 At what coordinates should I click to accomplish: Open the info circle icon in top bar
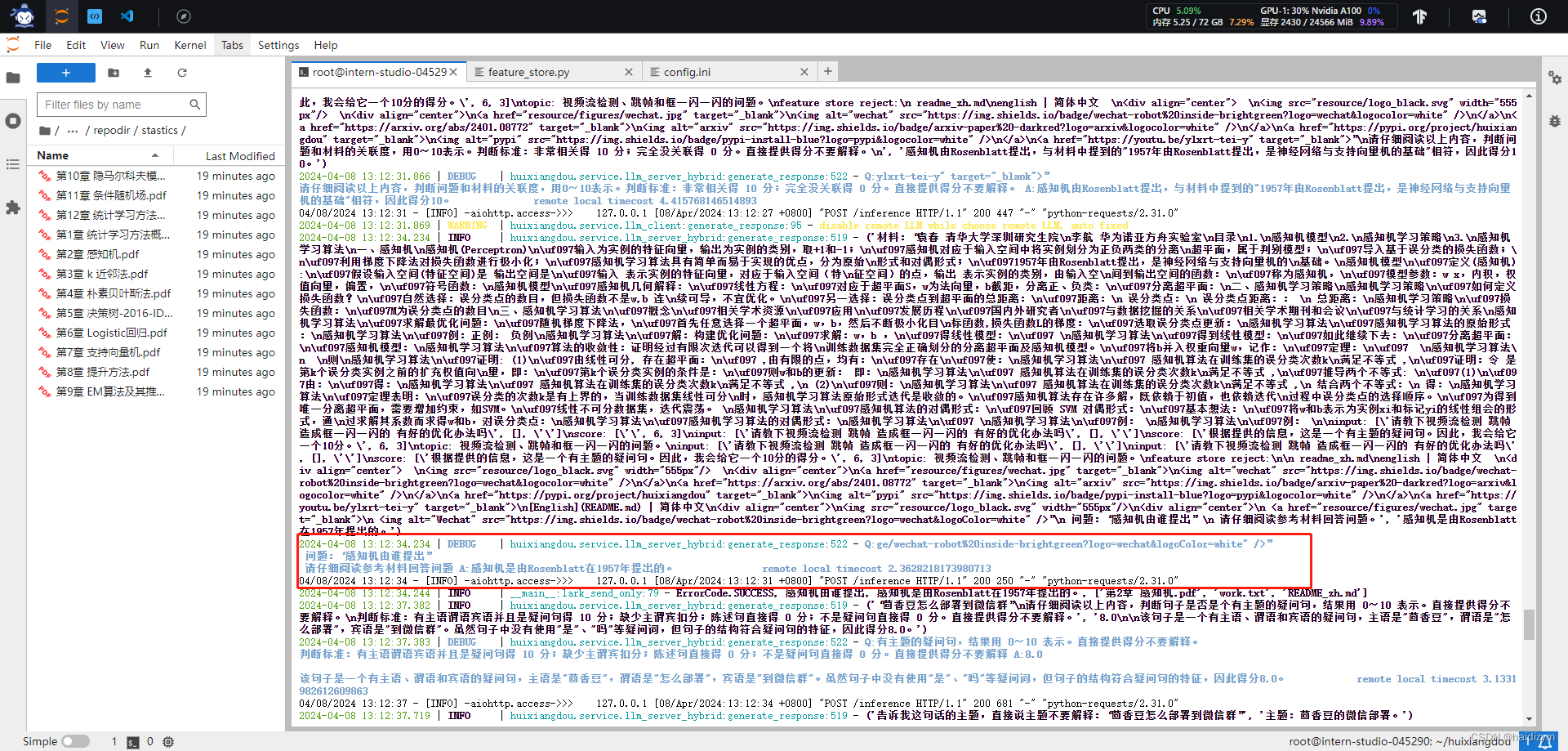pos(1539,16)
